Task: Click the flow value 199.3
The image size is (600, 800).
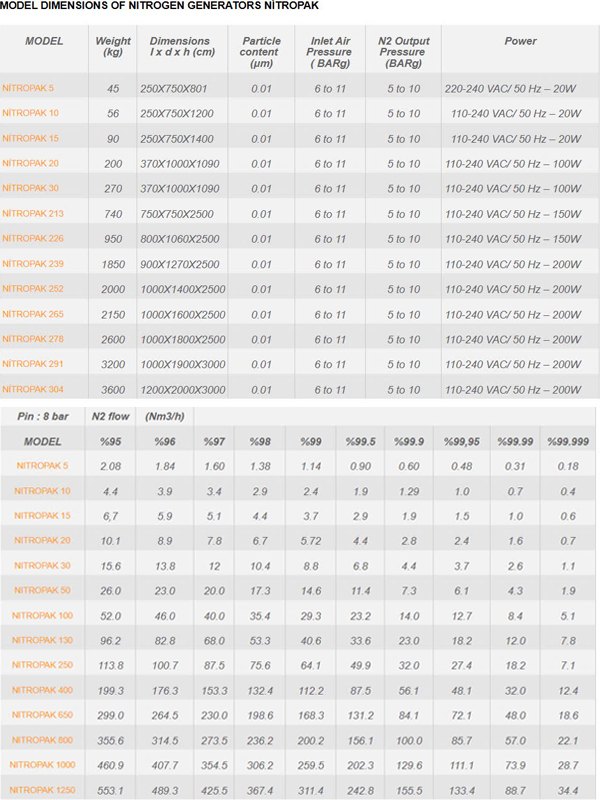Action: 111,690
